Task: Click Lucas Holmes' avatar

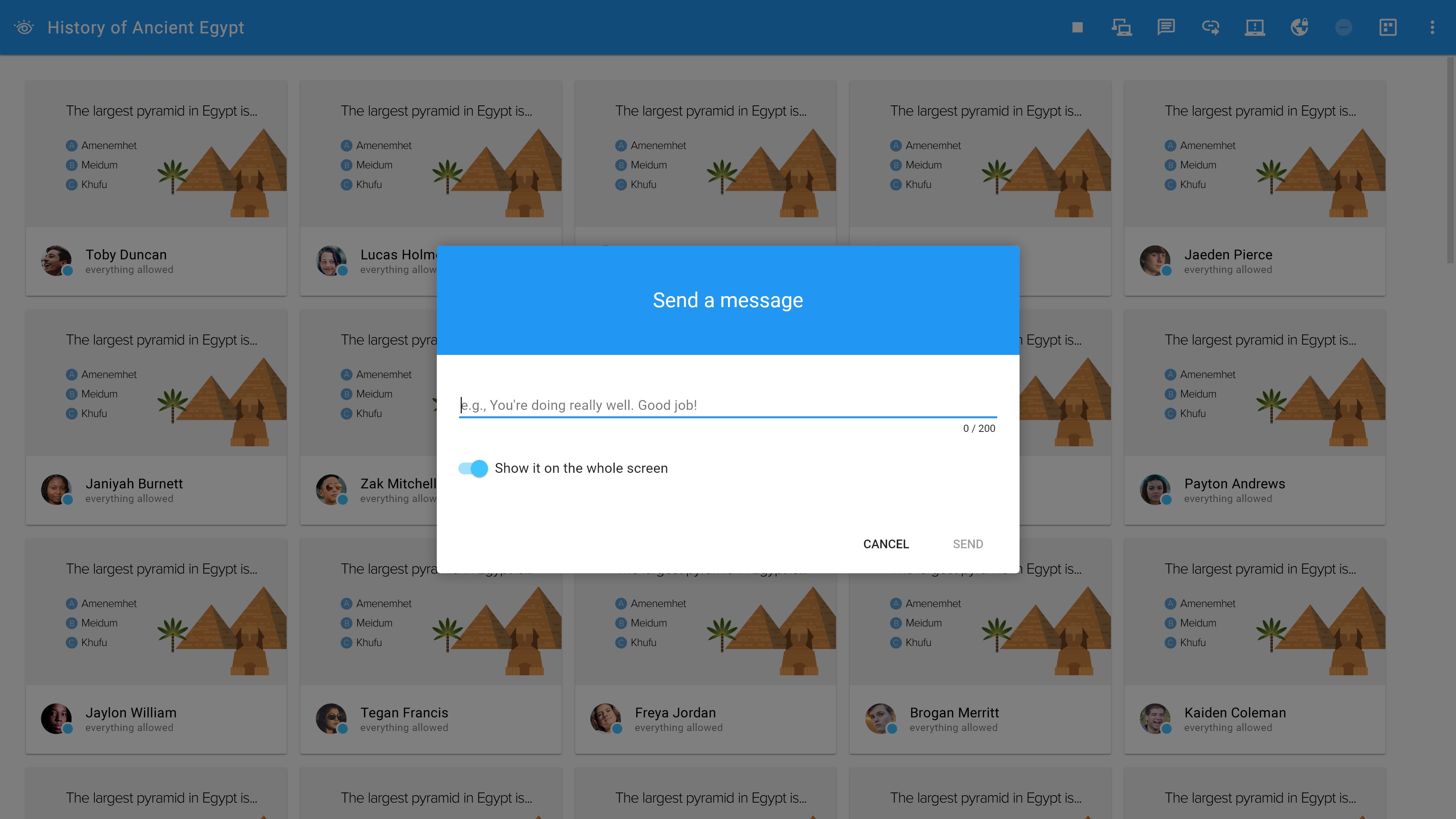Action: click(331, 260)
